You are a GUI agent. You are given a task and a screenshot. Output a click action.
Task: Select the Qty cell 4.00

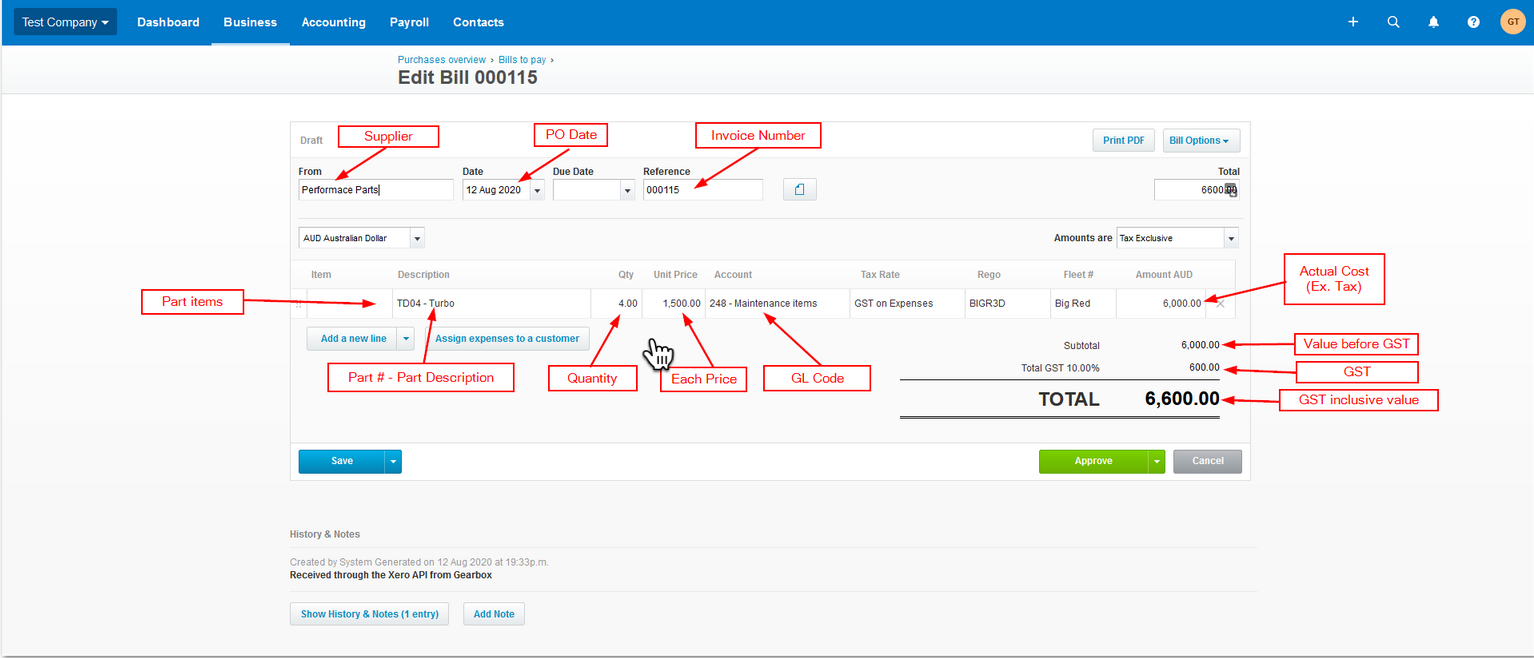[x=616, y=304]
